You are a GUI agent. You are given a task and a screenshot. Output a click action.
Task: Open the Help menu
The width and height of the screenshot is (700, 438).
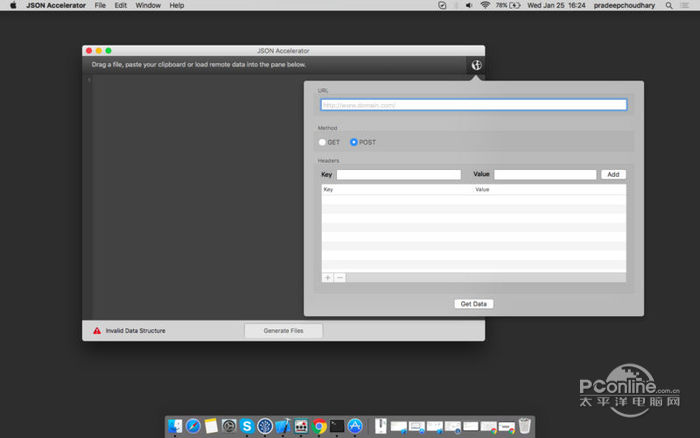pyautogui.click(x=177, y=5)
